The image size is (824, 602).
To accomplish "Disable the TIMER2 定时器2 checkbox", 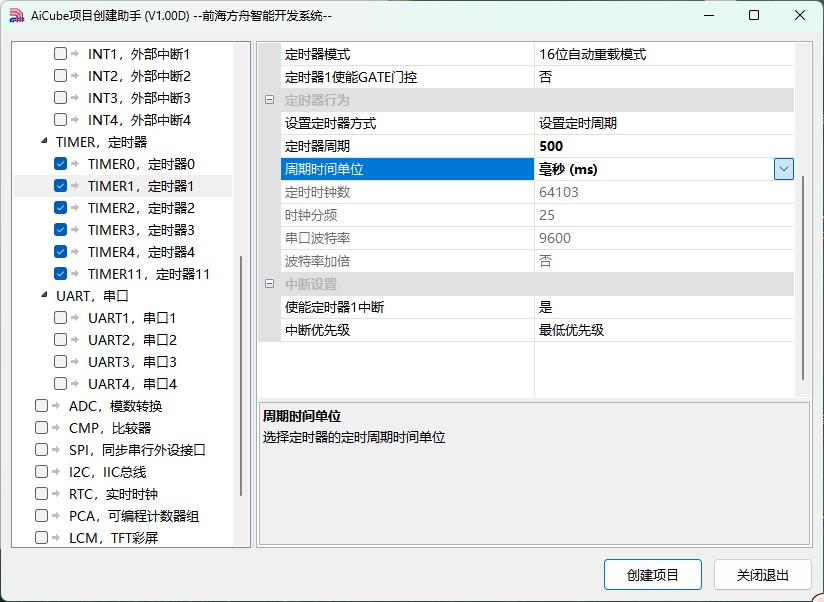I will (x=60, y=207).
